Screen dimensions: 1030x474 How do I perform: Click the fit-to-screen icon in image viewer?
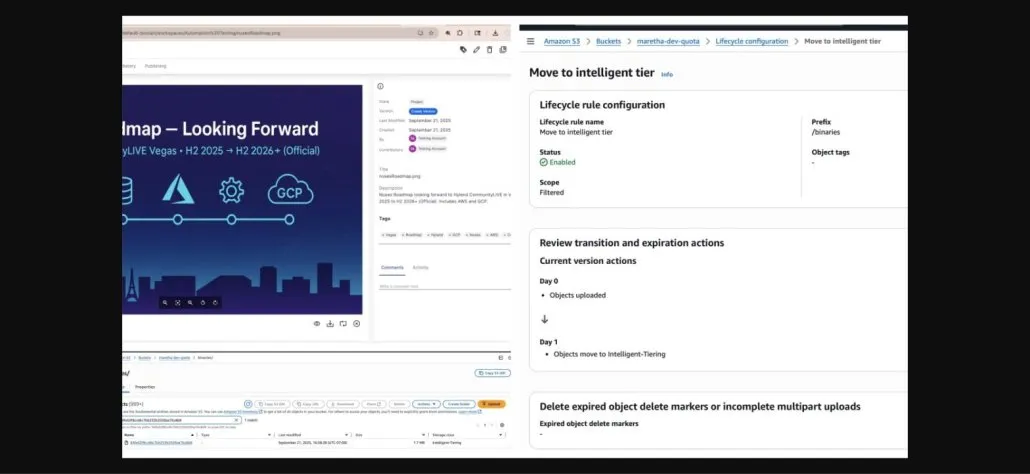click(177, 303)
